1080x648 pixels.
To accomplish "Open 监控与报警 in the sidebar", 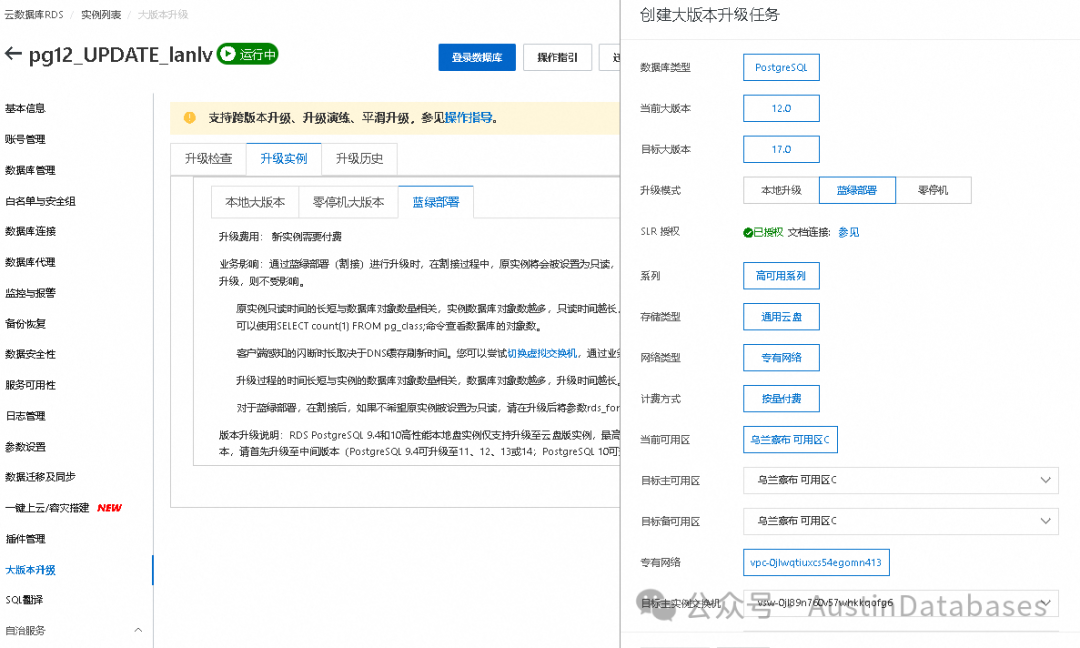I will click(30, 293).
